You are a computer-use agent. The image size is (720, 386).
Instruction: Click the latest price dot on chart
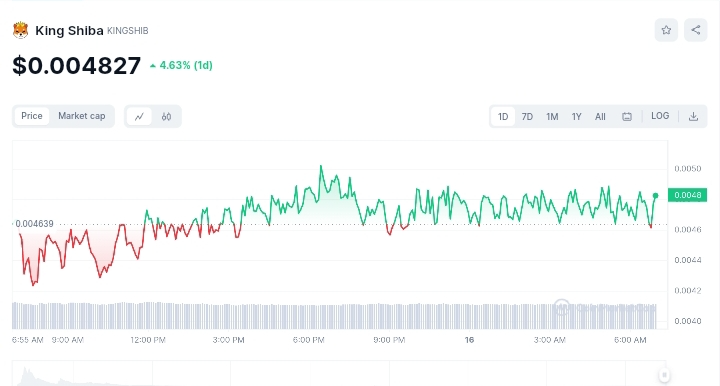(656, 196)
